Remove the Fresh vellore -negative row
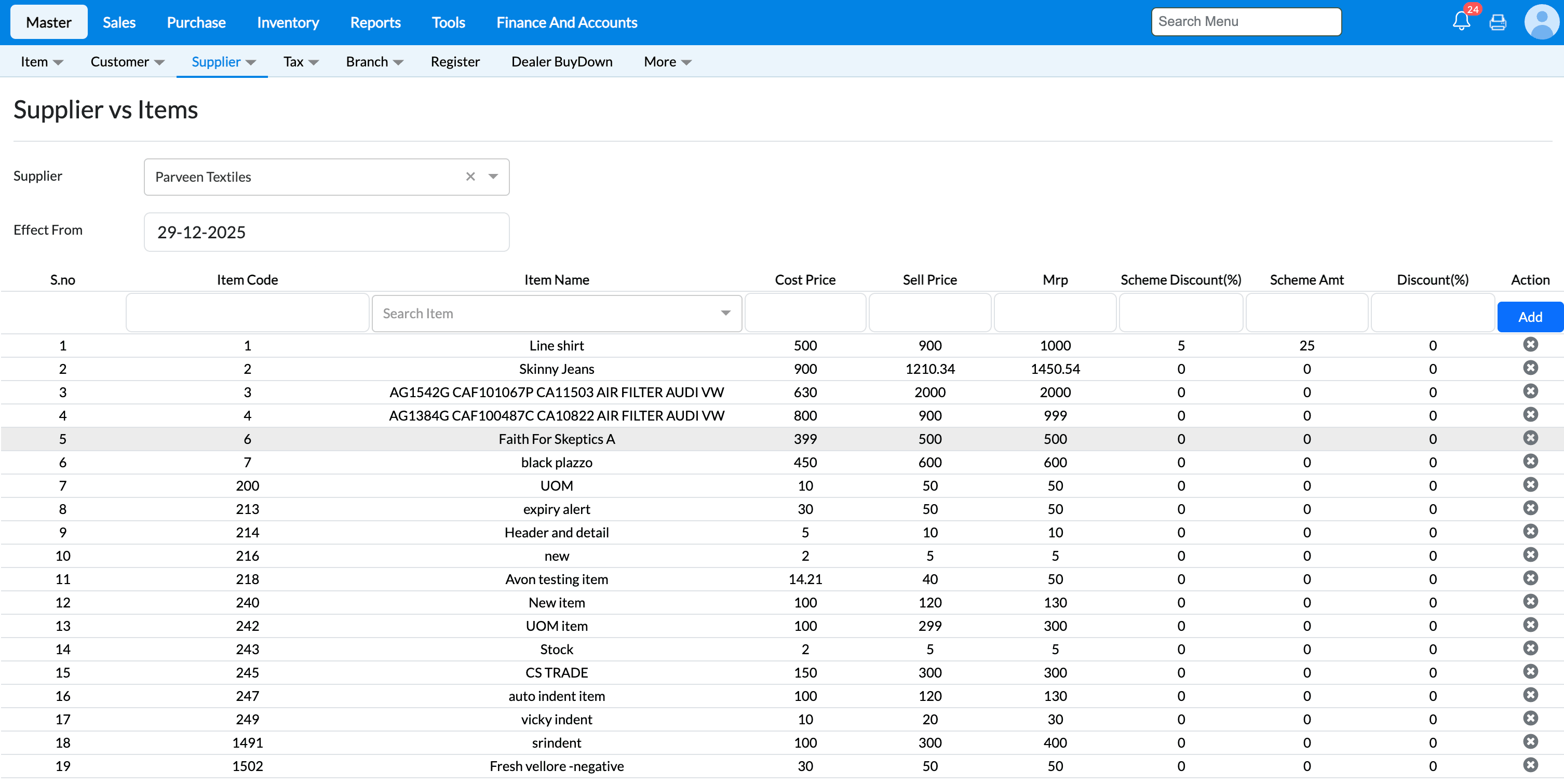The image size is (1564, 784). [x=1530, y=765]
